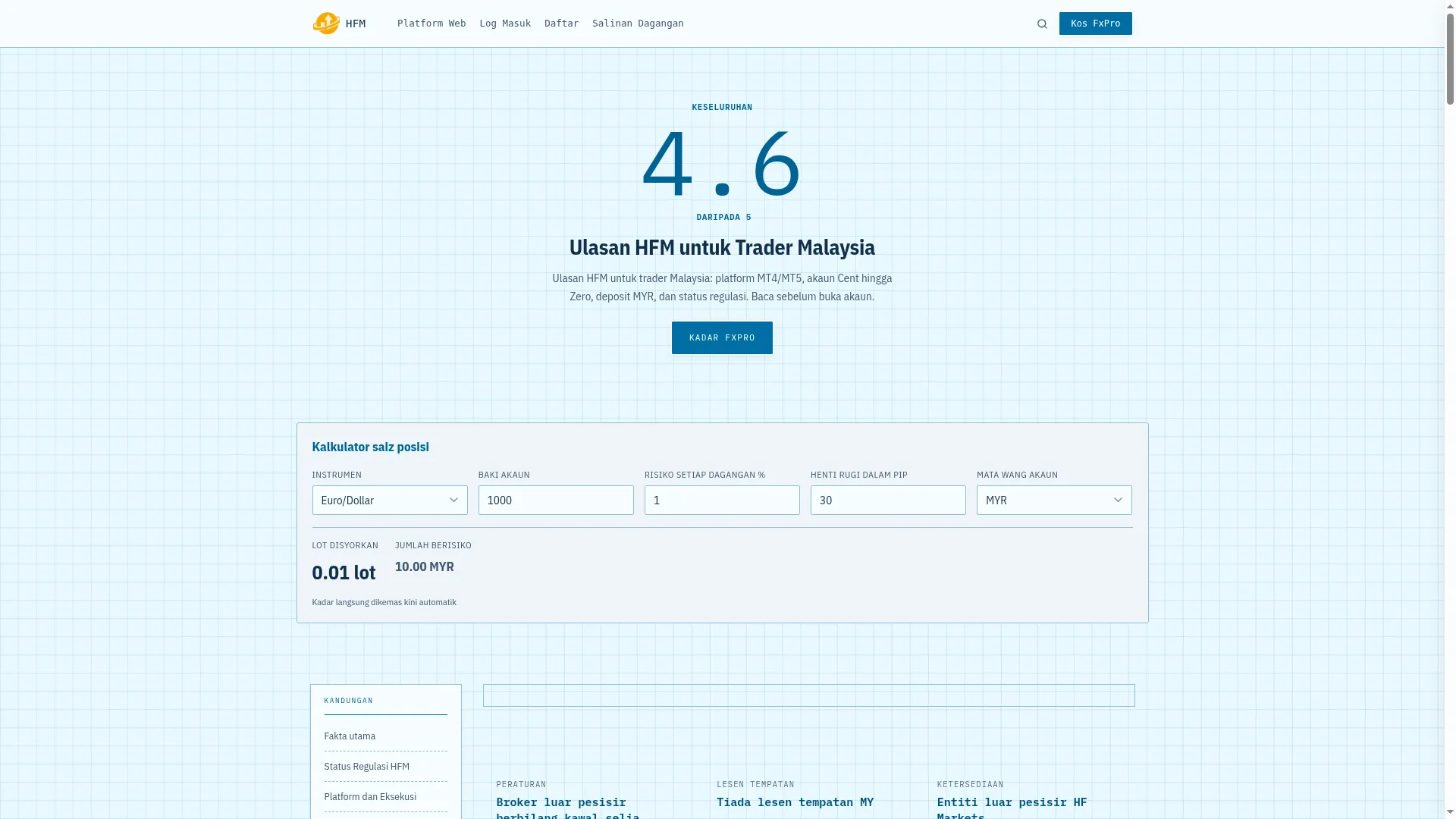Image resolution: width=1456 pixels, height=819 pixels.
Task: Open the Daftar menu link
Action: 561,24
